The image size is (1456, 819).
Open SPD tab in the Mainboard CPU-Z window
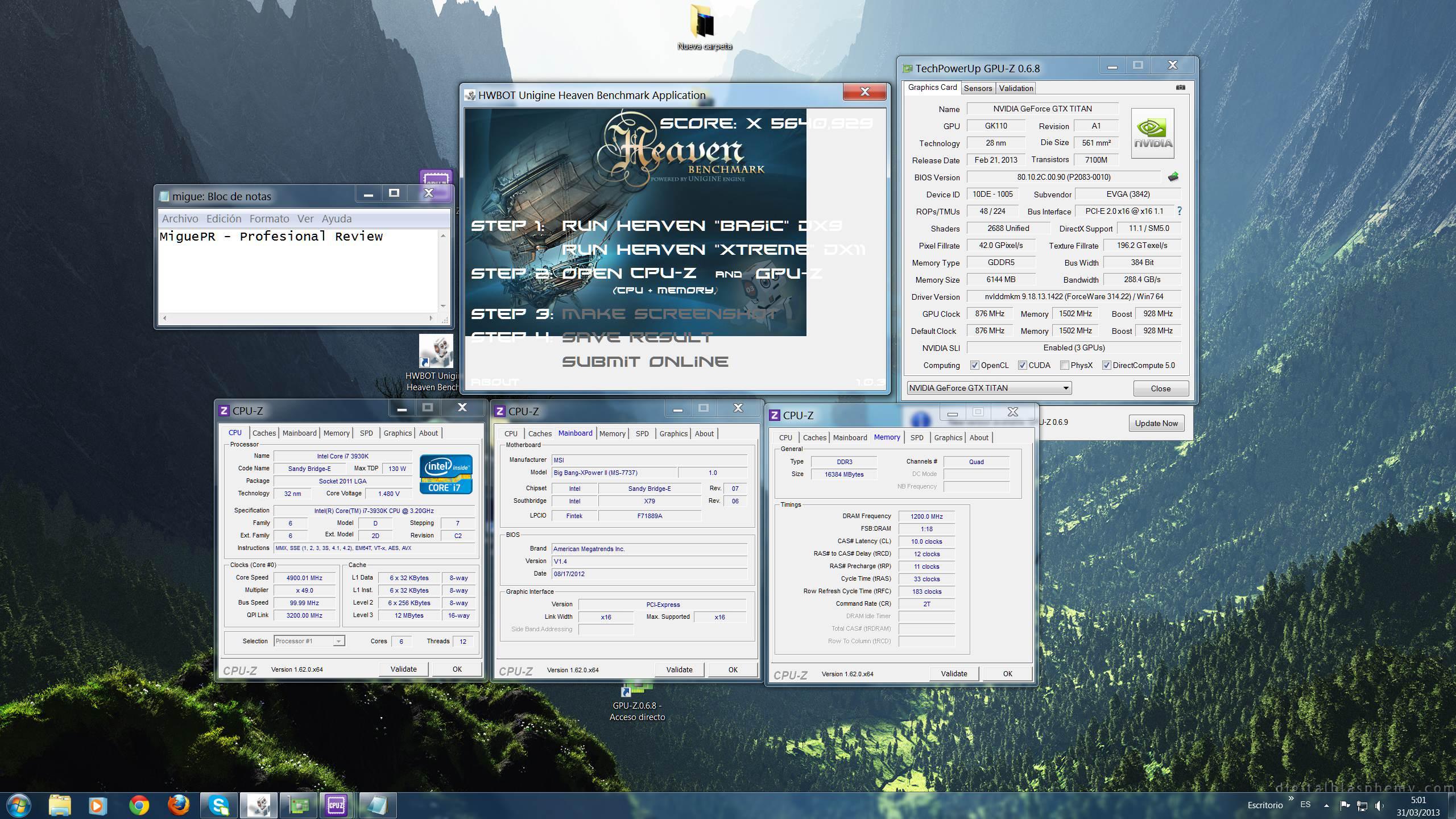[642, 433]
